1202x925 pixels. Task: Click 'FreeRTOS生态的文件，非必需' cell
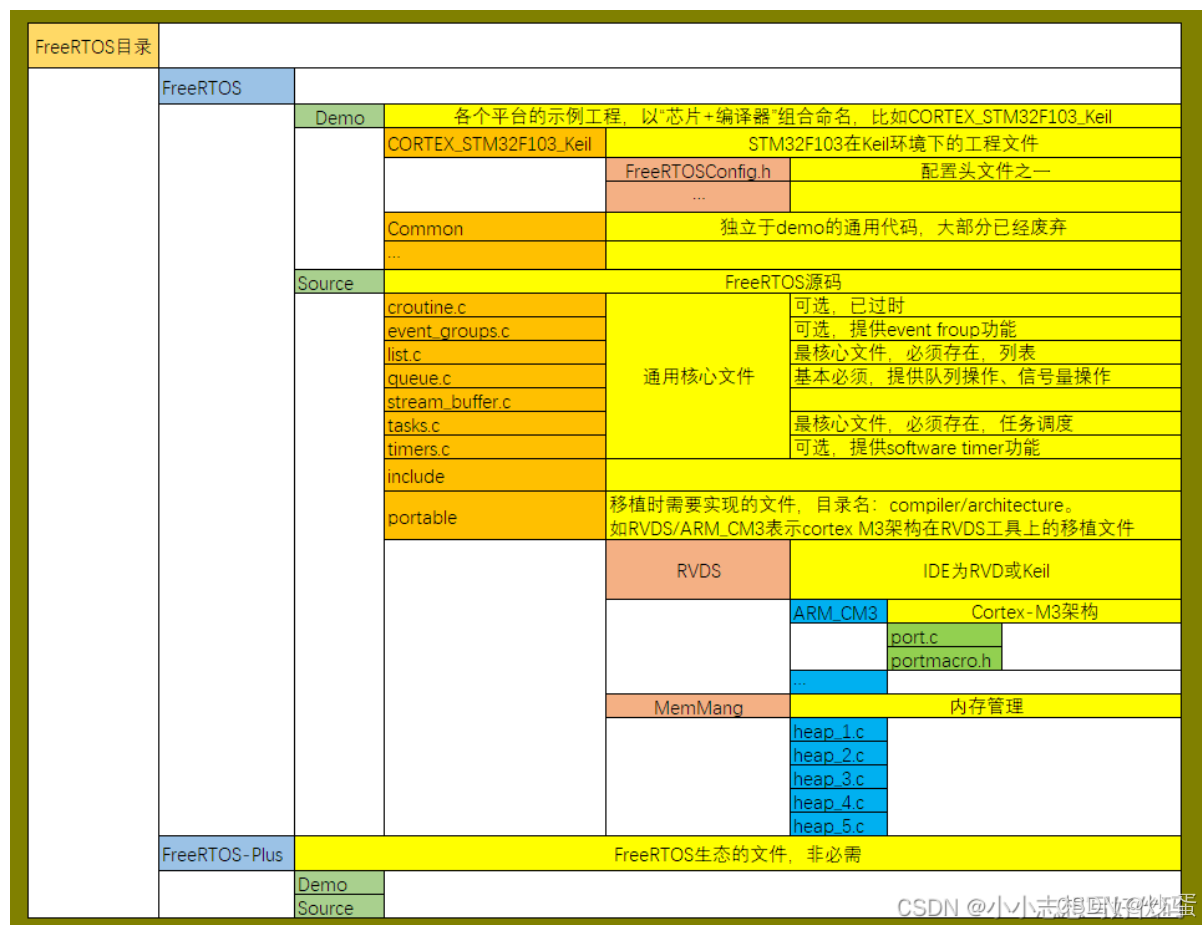738,854
